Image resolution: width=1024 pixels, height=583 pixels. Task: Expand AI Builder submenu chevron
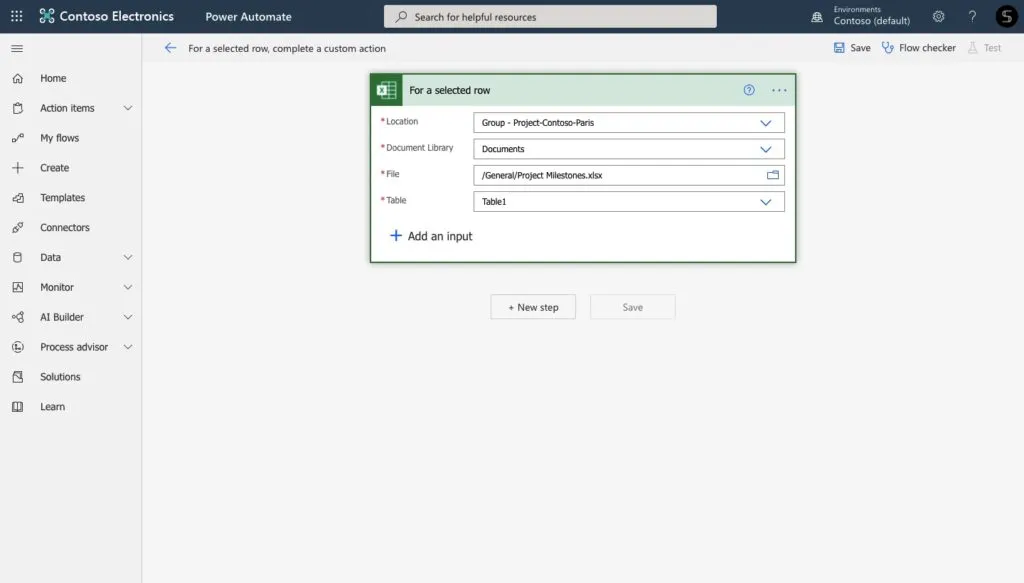[128, 317]
